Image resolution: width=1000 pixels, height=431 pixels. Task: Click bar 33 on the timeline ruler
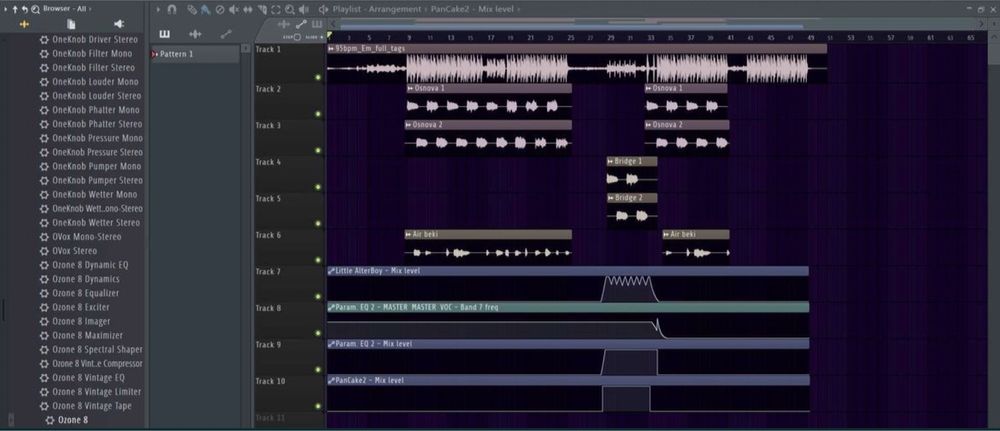[x=651, y=38]
